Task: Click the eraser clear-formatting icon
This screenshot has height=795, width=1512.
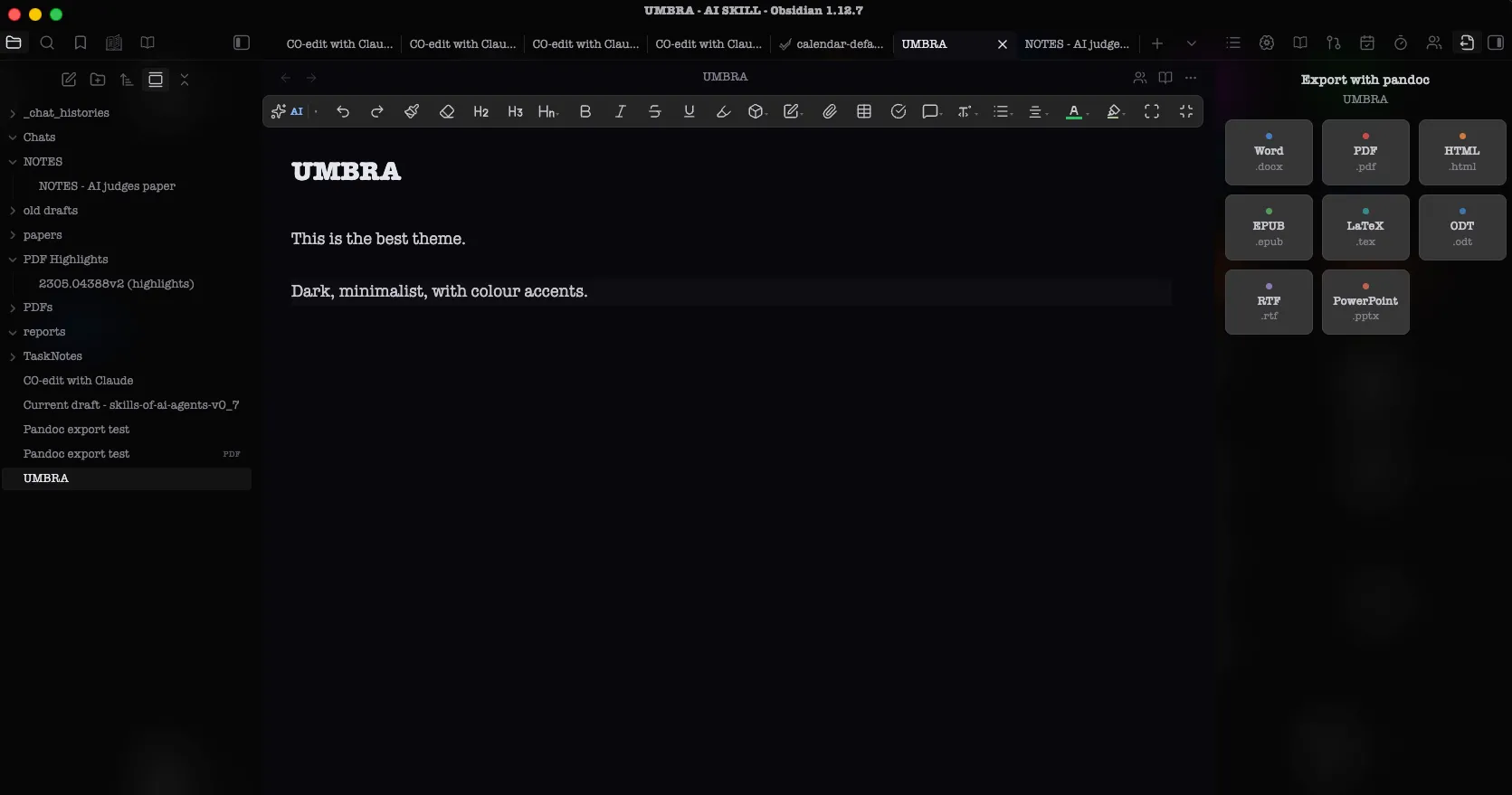Action: click(x=447, y=111)
